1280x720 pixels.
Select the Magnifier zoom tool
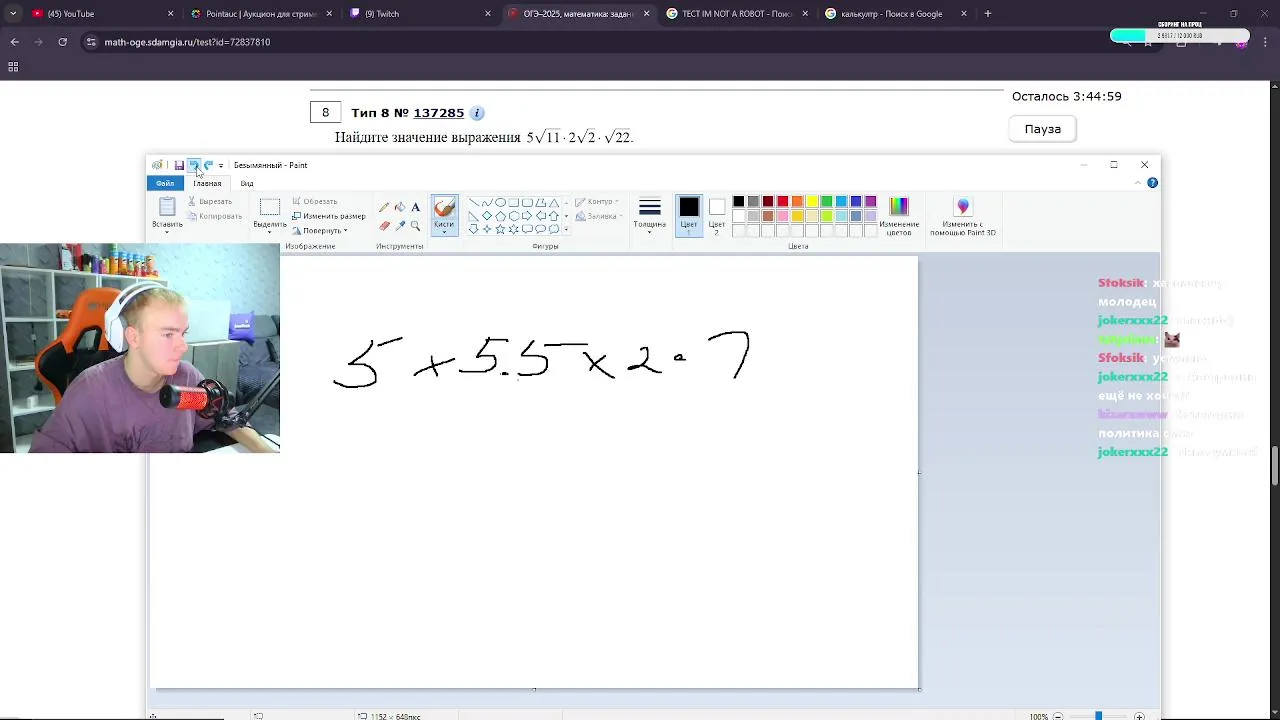pyautogui.click(x=416, y=226)
